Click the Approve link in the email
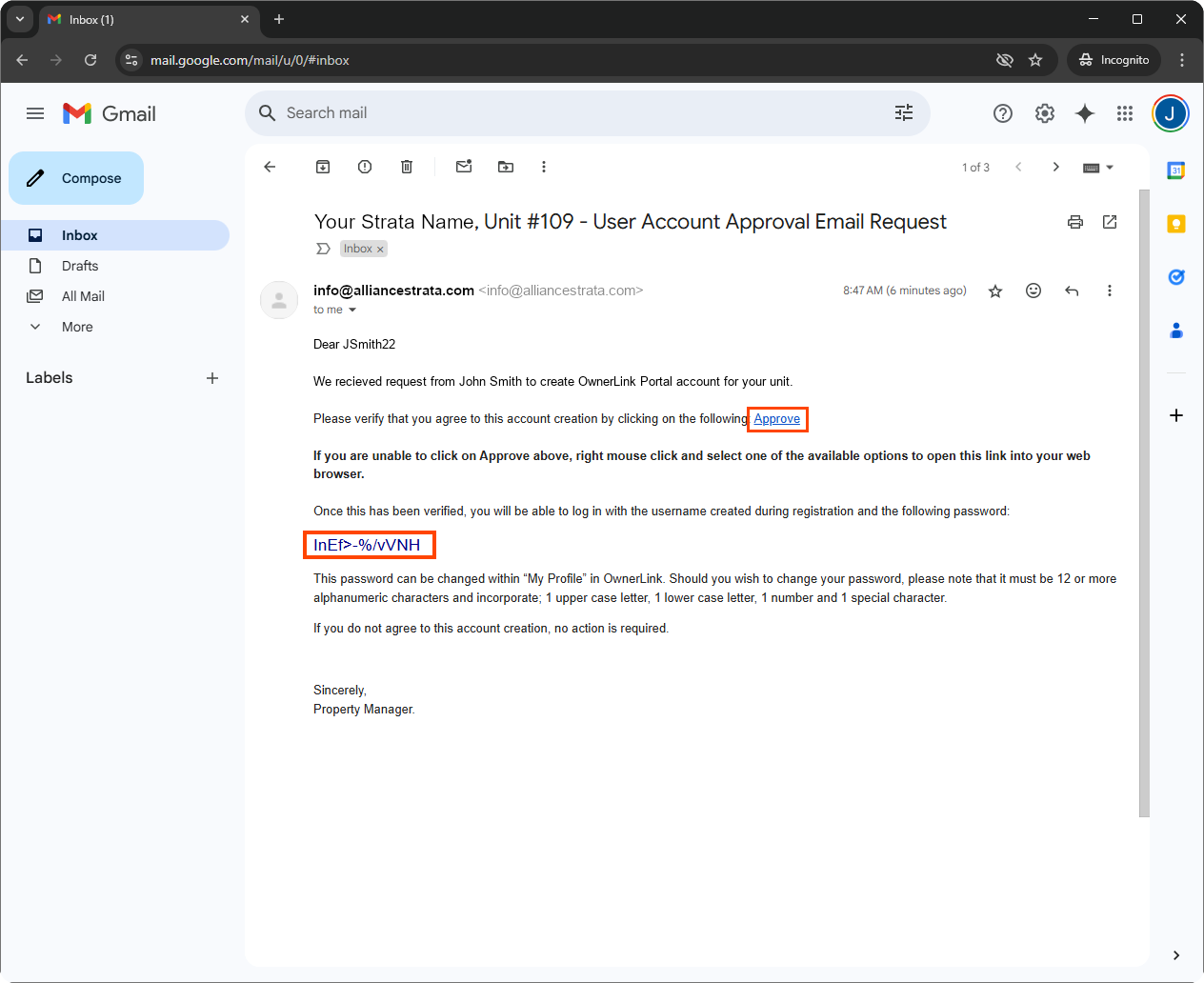This screenshot has width=1204, height=983. point(776,419)
